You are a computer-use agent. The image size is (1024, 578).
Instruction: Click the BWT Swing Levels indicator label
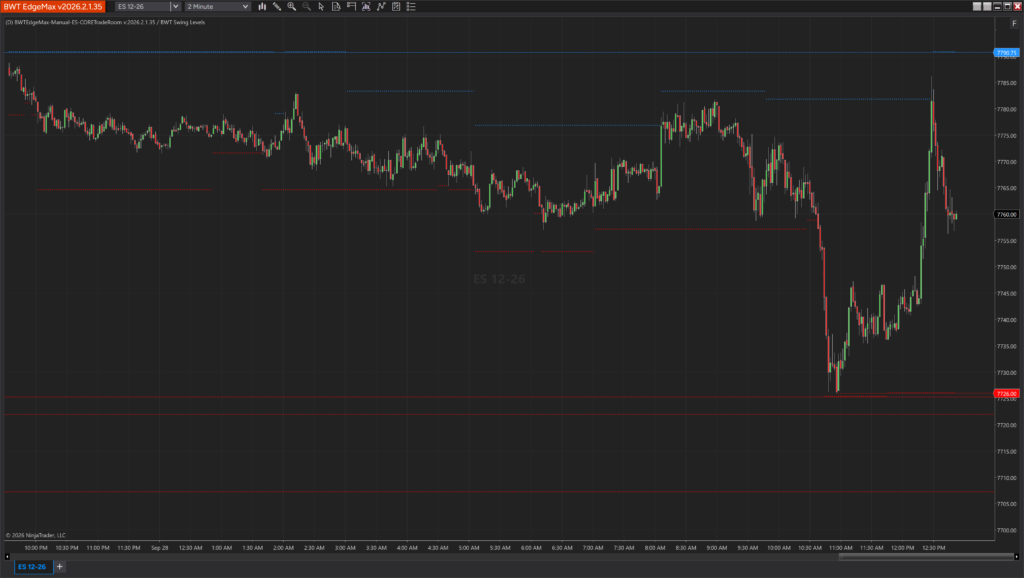coord(183,22)
